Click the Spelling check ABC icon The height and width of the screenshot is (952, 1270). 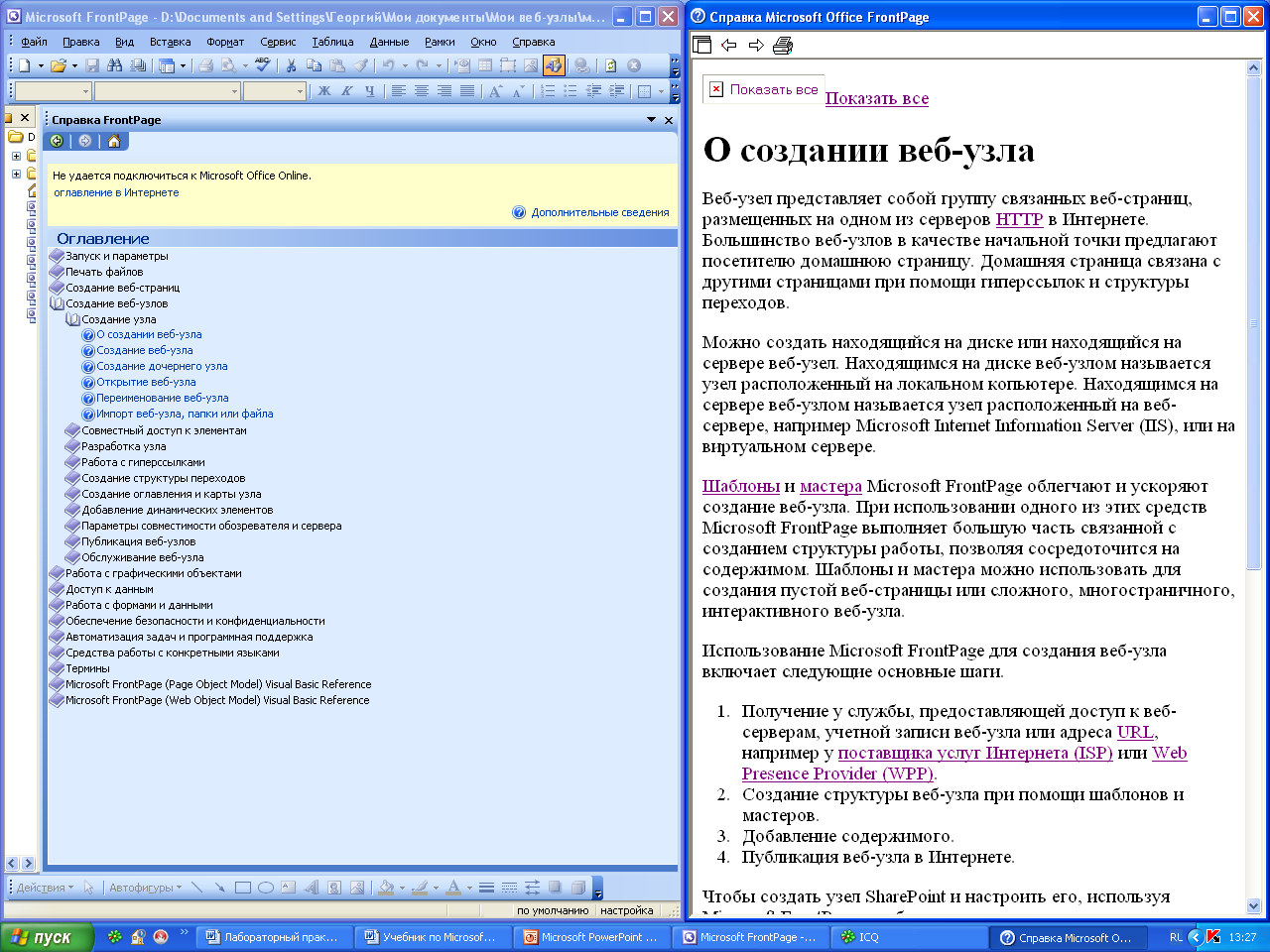[262, 65]
